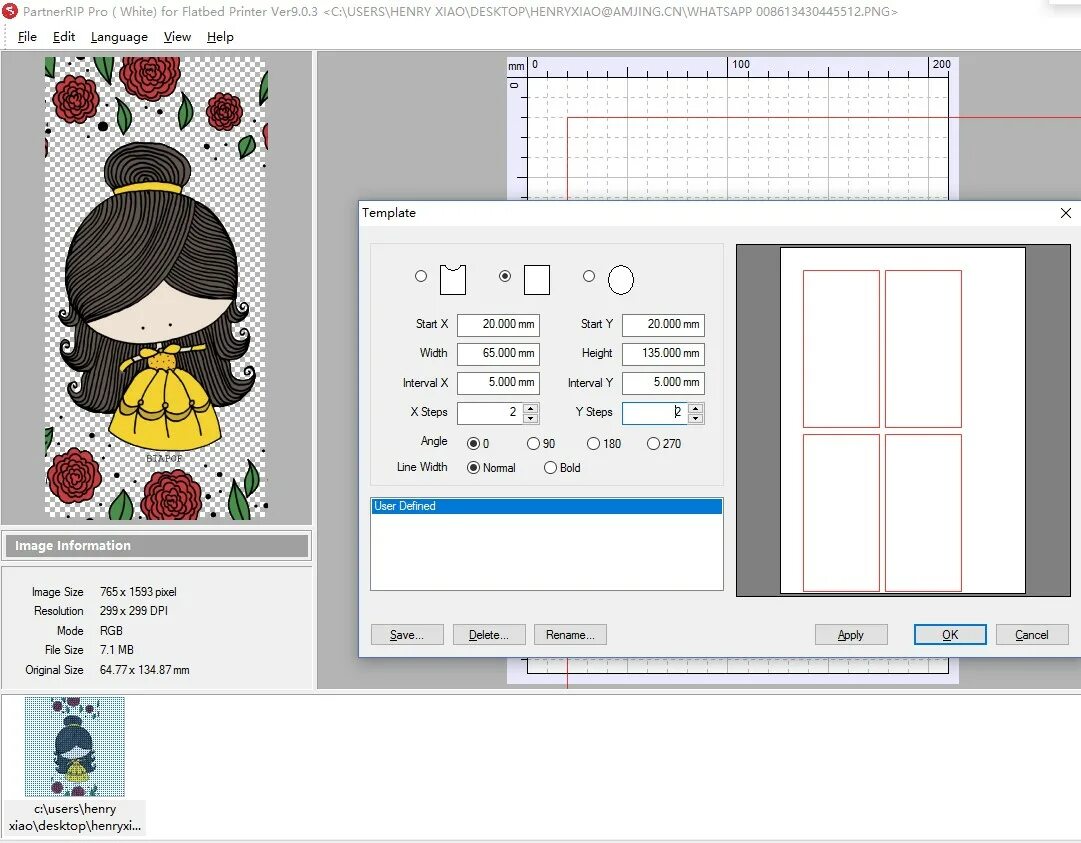Click the Save... button
This screenshot has width=1081, height=843.
coord(407,635)
